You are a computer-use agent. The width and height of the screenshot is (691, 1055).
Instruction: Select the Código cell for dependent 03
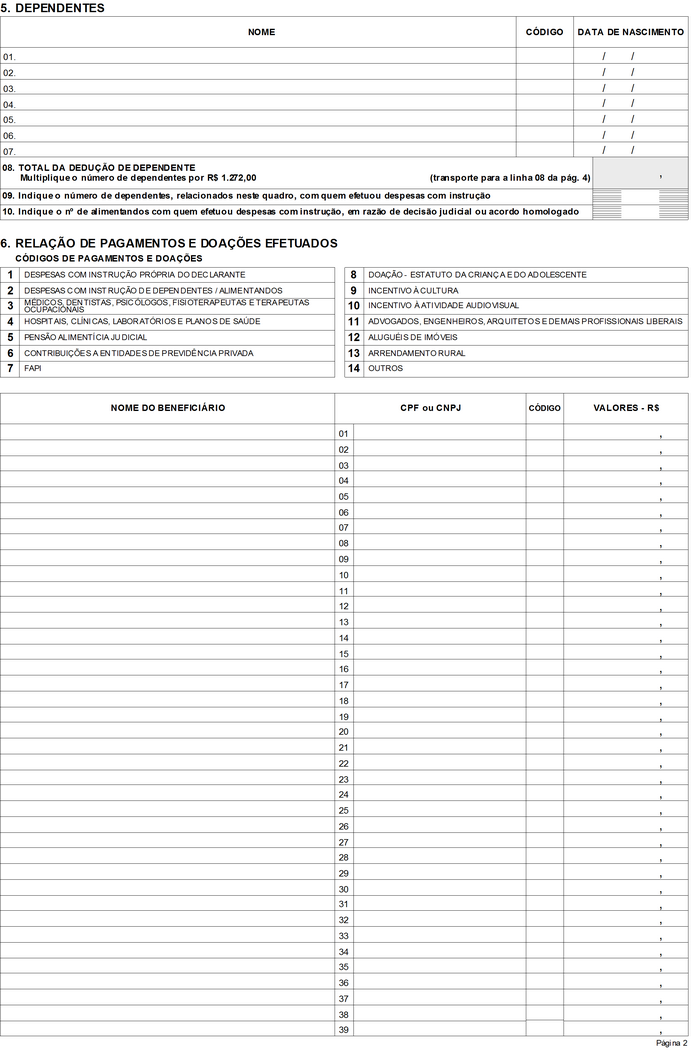point(544,88)
